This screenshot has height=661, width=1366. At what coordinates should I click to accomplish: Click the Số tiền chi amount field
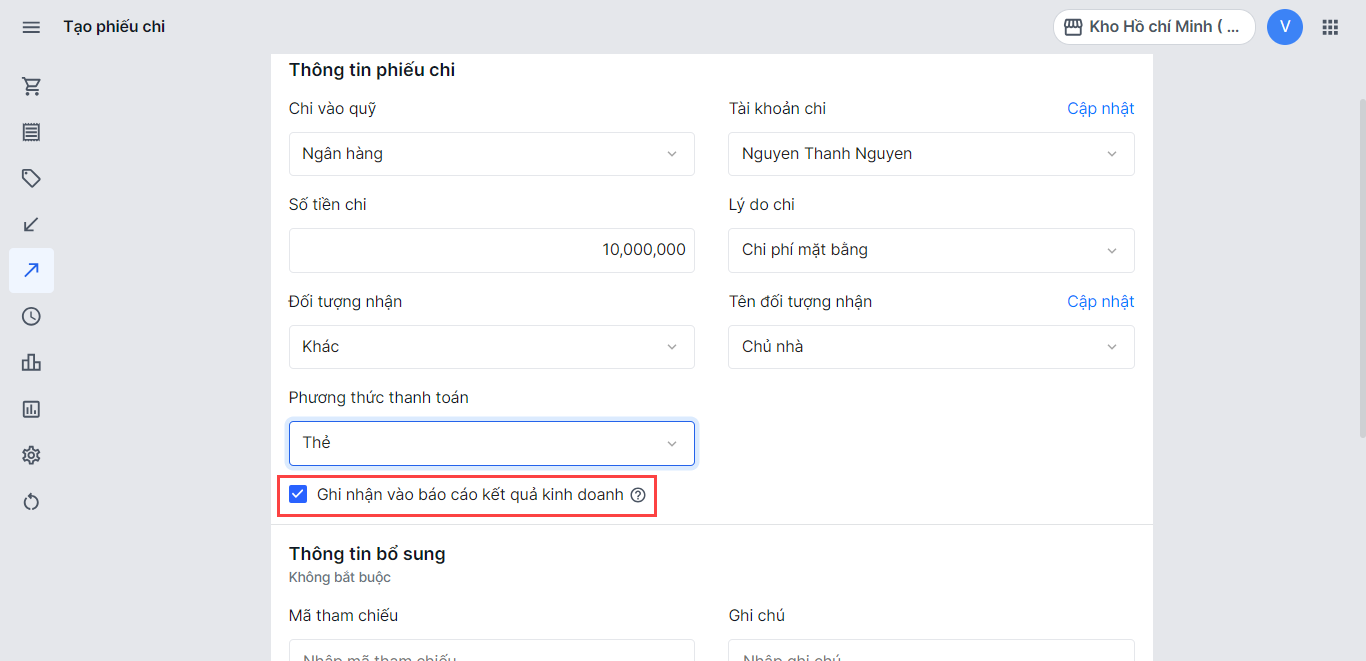(491, 250)
